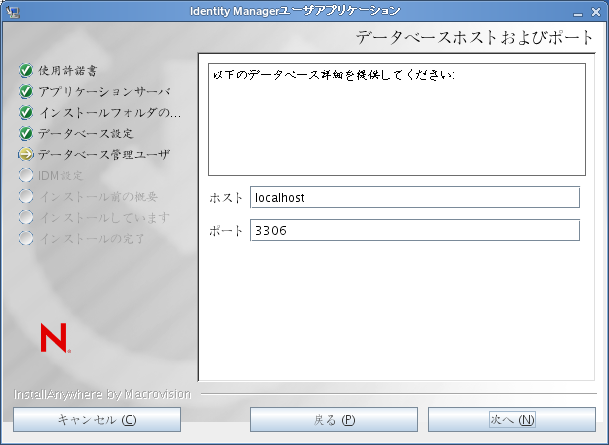Select the アプリケーションサーバ step label
The image size is (609, 445).
(104, 92)
